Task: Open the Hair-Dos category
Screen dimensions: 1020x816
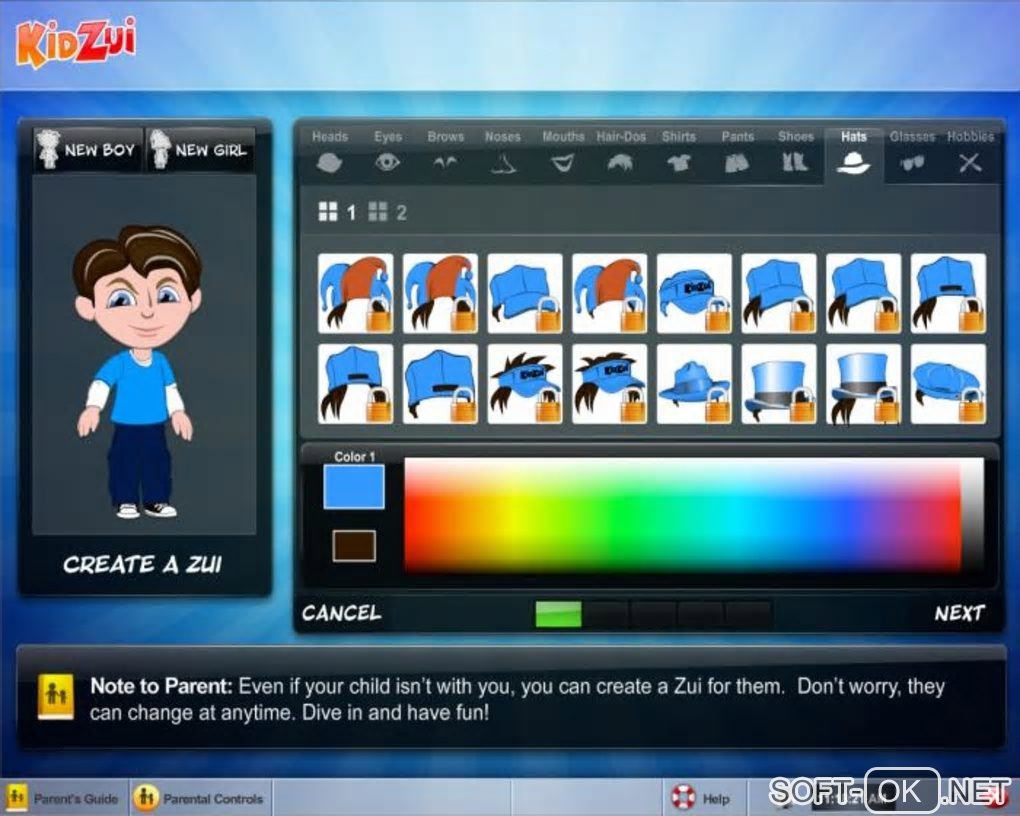Action: point(621,154)
